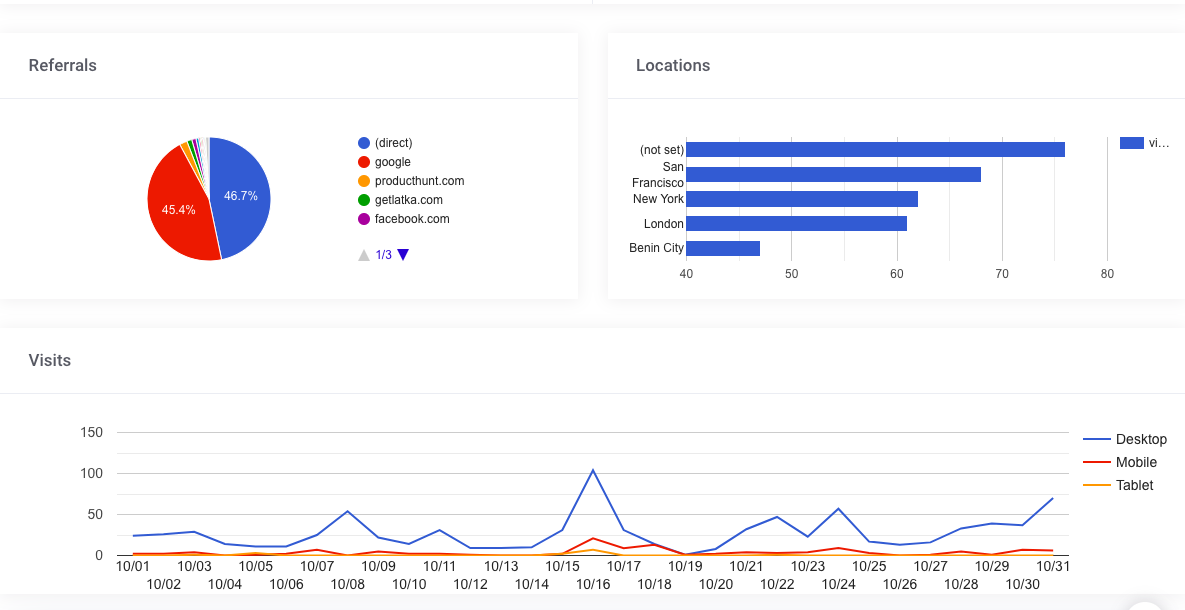Image resolution: width=1185 pixels, height=610 pixels.
Task: Select the red 45.4% pie slice
Action: (179, 209)
